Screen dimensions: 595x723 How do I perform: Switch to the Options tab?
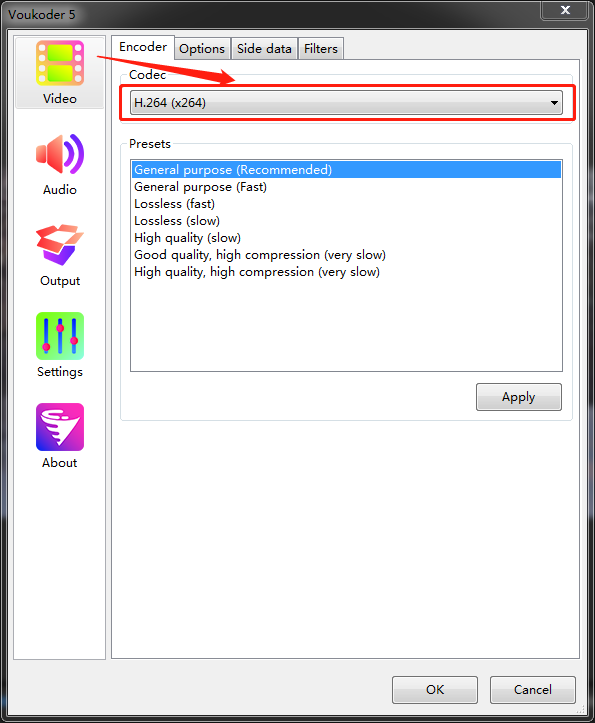coord(202,48)
